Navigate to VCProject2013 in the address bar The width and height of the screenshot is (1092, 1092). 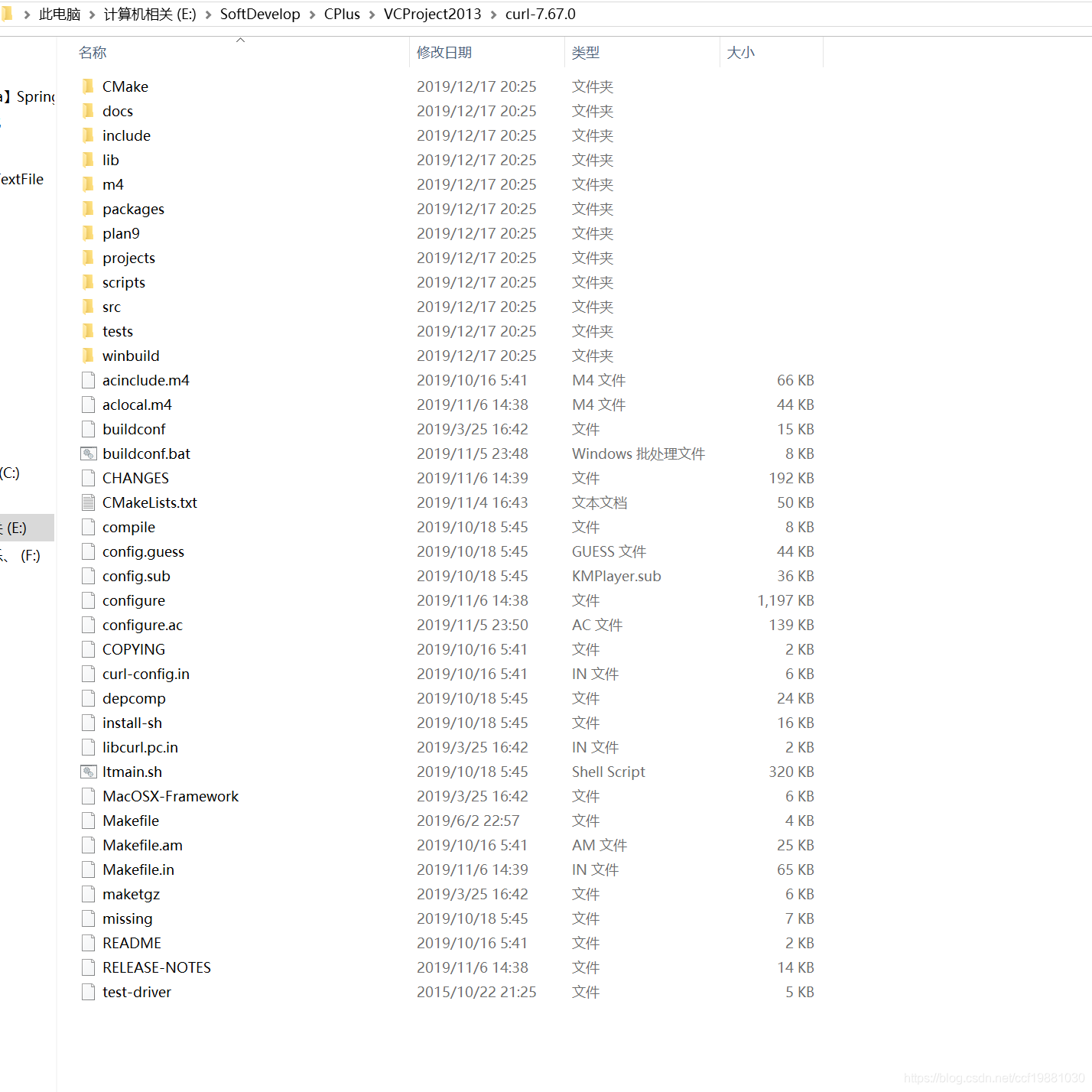(433, 15)
